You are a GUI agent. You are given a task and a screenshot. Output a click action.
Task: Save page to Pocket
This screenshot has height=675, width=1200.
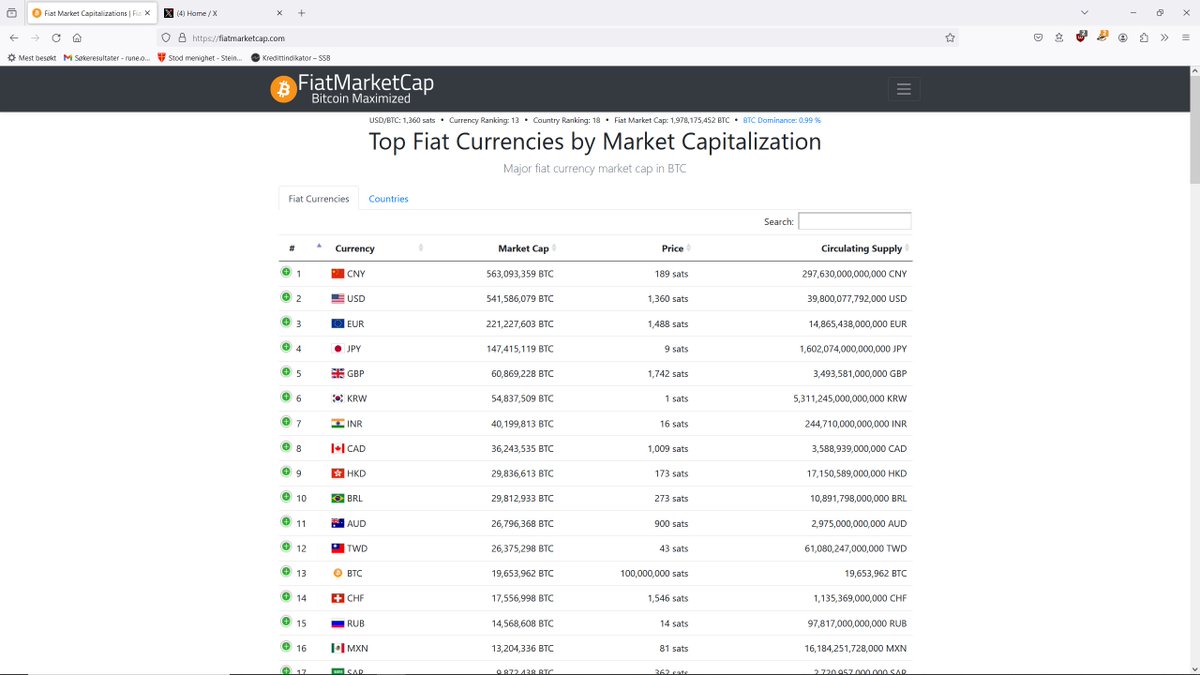point(1038,38)
